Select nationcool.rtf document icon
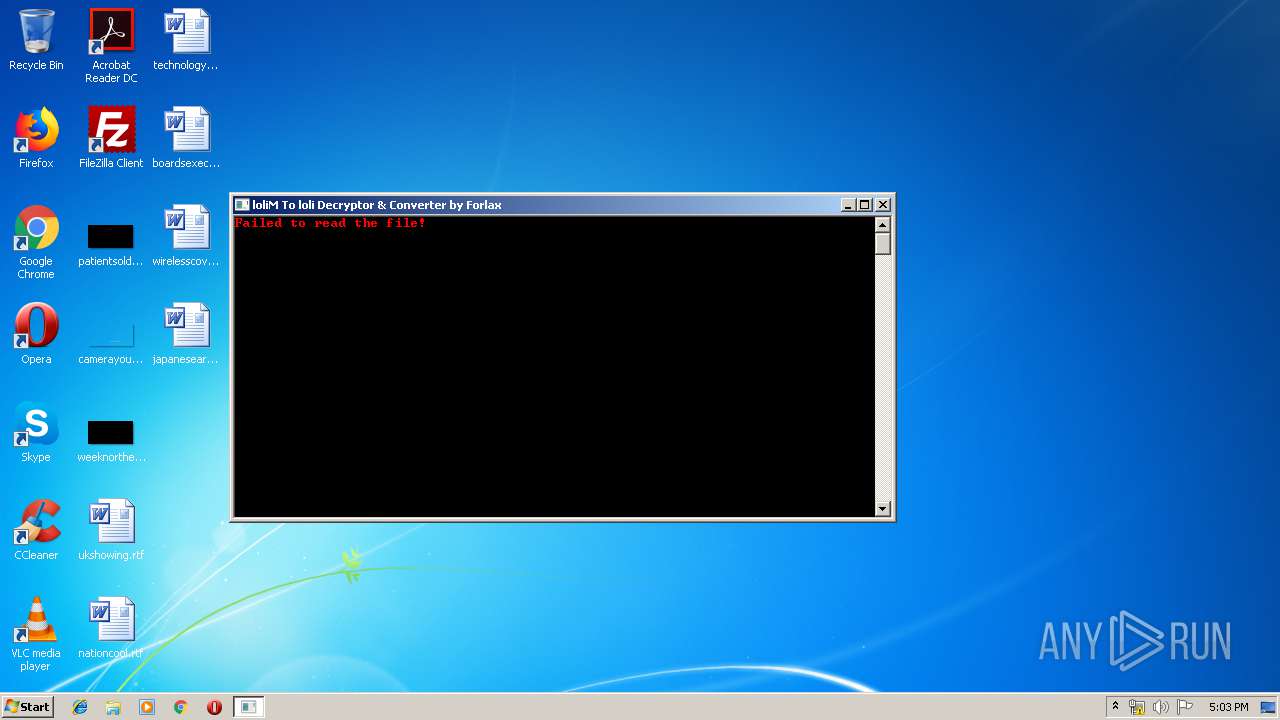The width and height of the screenshot is (1280, 720). click(x=111, y=628)
